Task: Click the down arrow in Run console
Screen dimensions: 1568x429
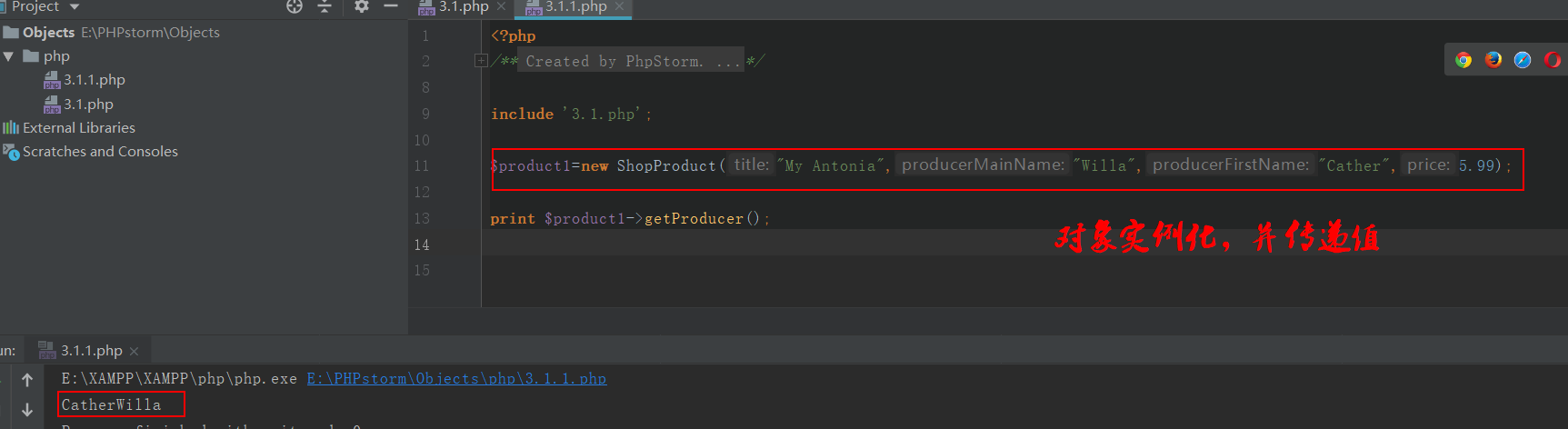Action: (27, 410)
